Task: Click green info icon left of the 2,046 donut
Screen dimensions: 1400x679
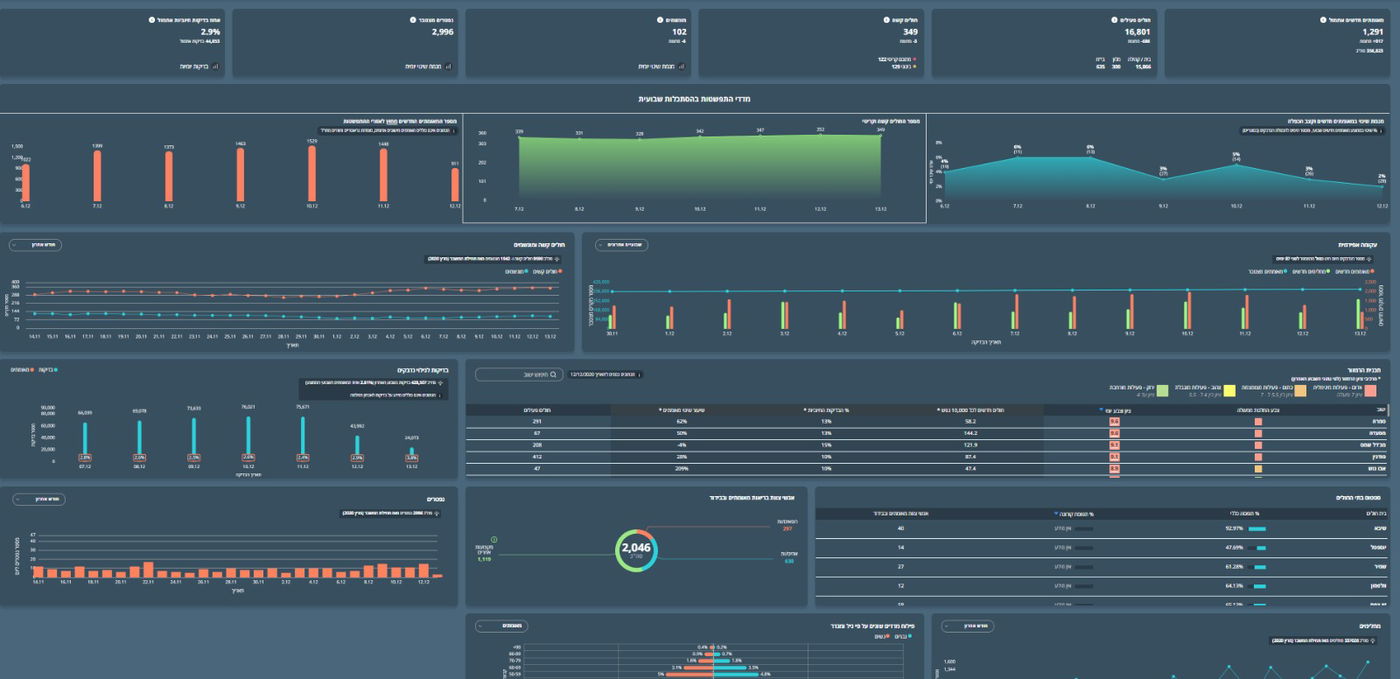Action: (x=494, y=540)
